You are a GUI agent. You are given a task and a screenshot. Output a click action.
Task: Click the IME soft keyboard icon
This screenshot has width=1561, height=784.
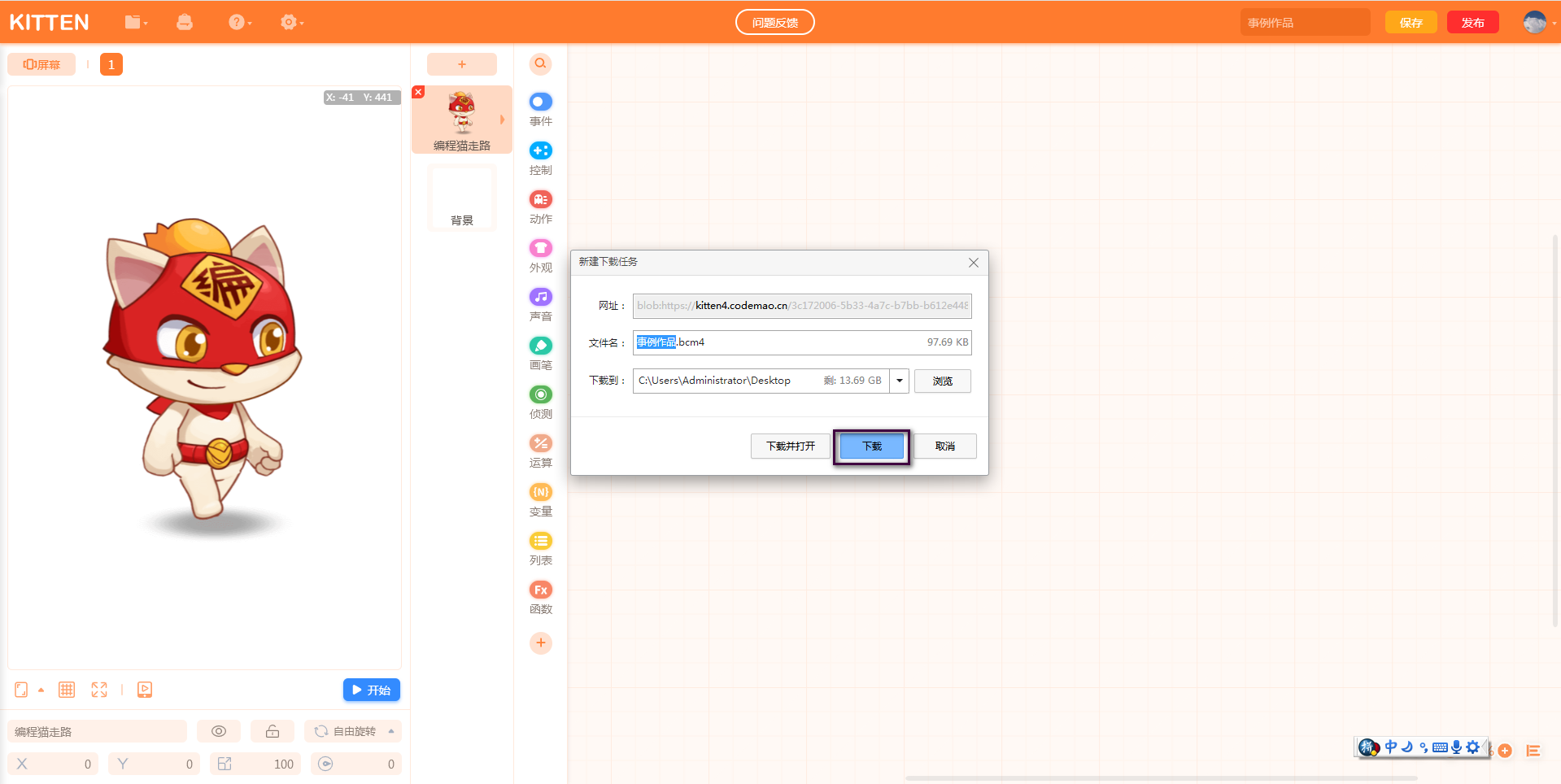(1440, 747)
